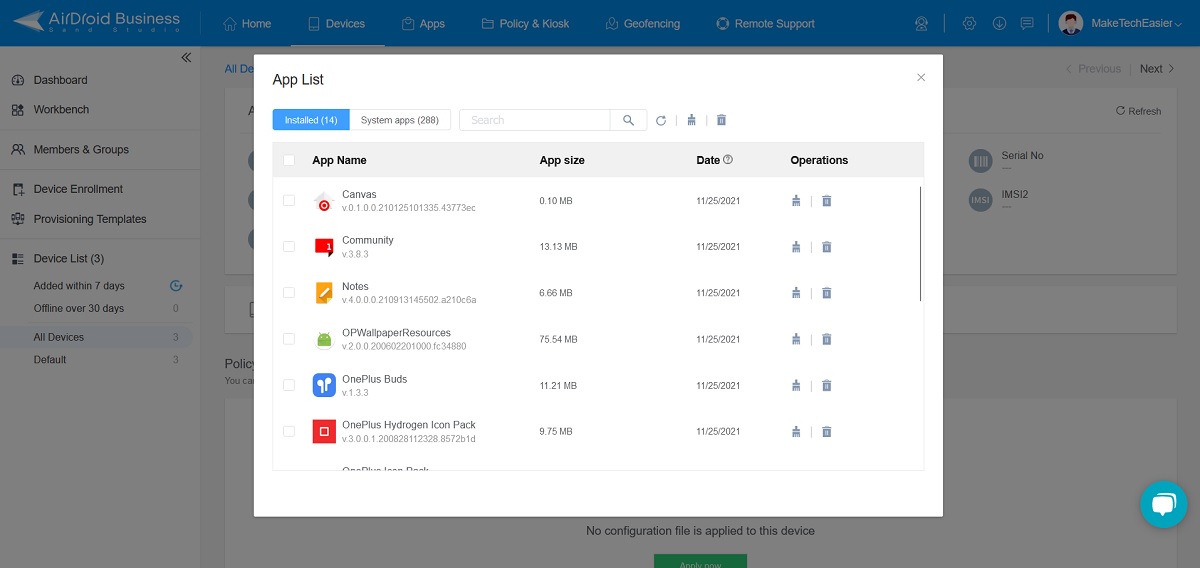Click the Date column help icon
Viewport: 1200px width, 568px height.
728,159
